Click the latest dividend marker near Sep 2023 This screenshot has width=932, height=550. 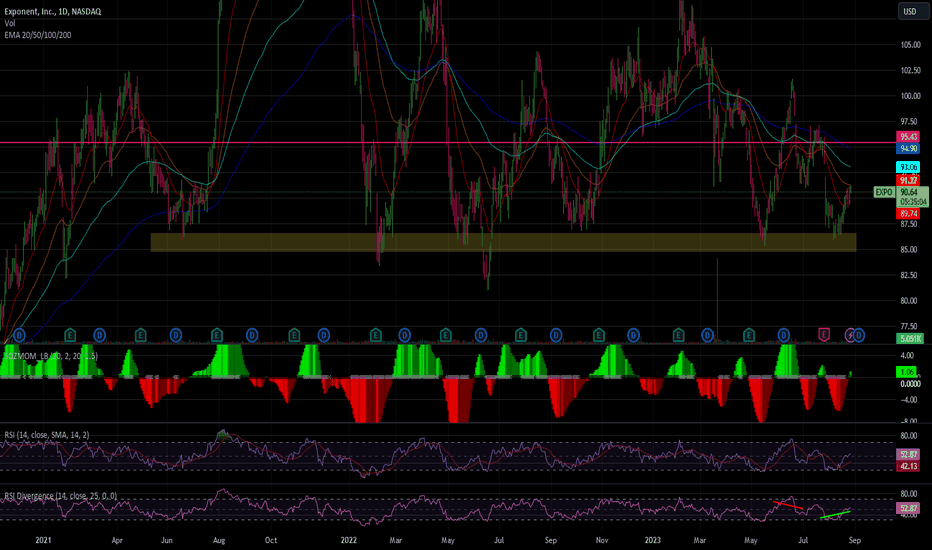point(859,335)
